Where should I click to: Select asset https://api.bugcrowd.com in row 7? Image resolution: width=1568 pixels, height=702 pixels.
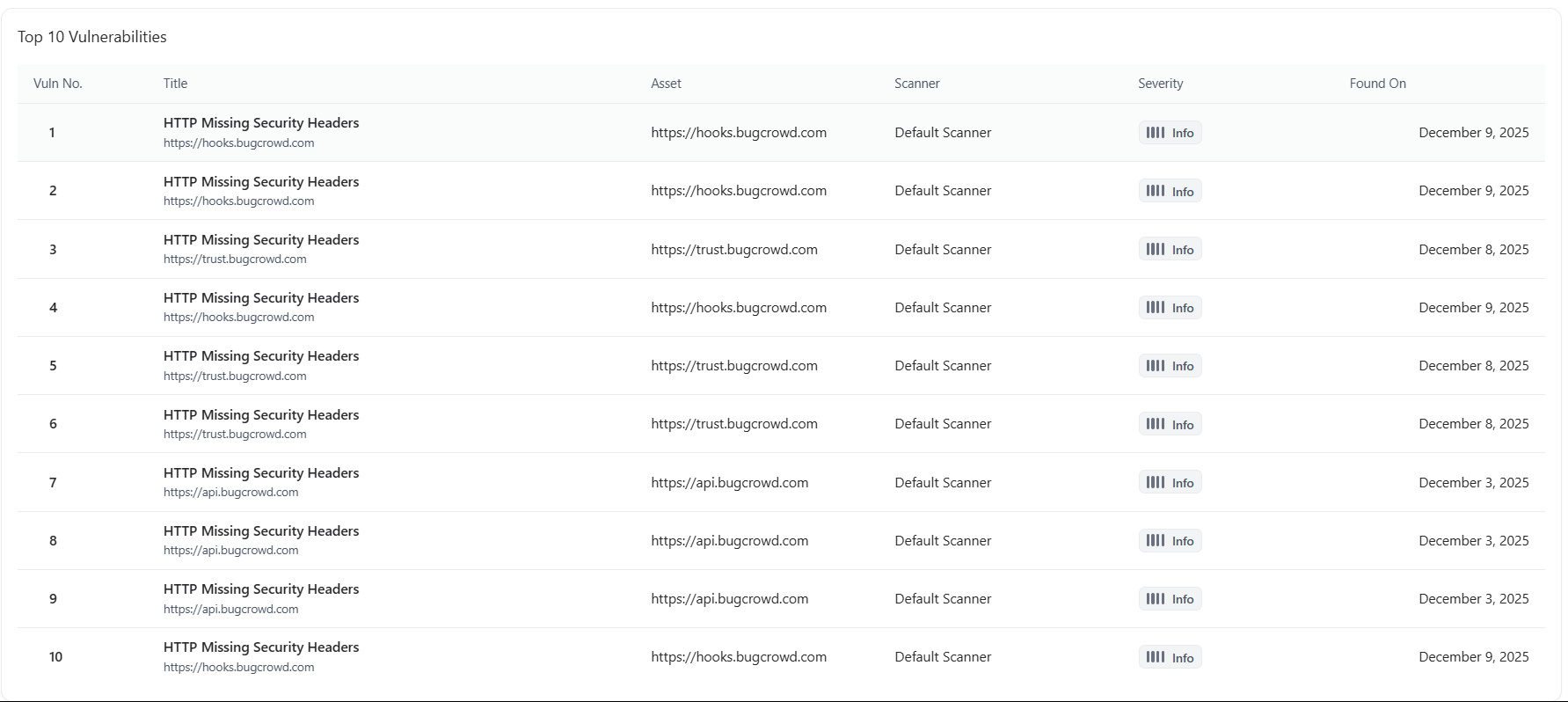click(730, 483)
